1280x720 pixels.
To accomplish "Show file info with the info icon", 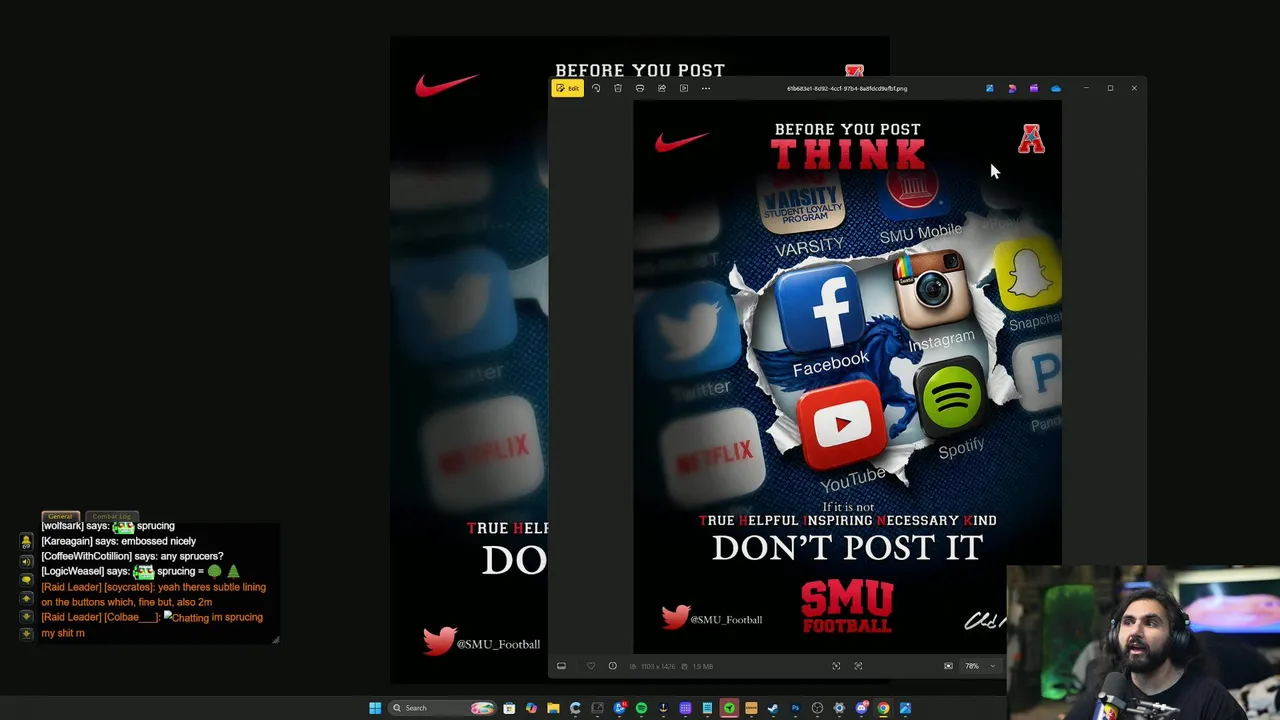I will point(613,666).
